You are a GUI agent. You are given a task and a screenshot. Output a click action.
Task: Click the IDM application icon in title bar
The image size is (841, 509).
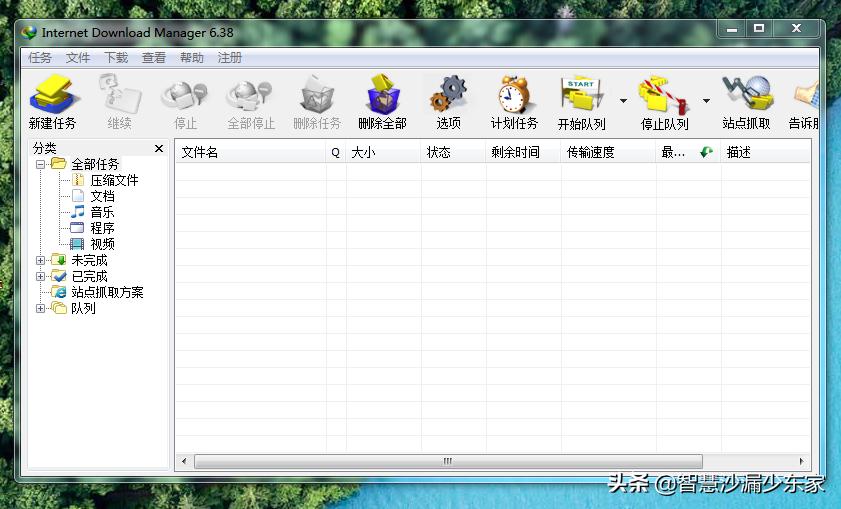(x=29, y=33)
